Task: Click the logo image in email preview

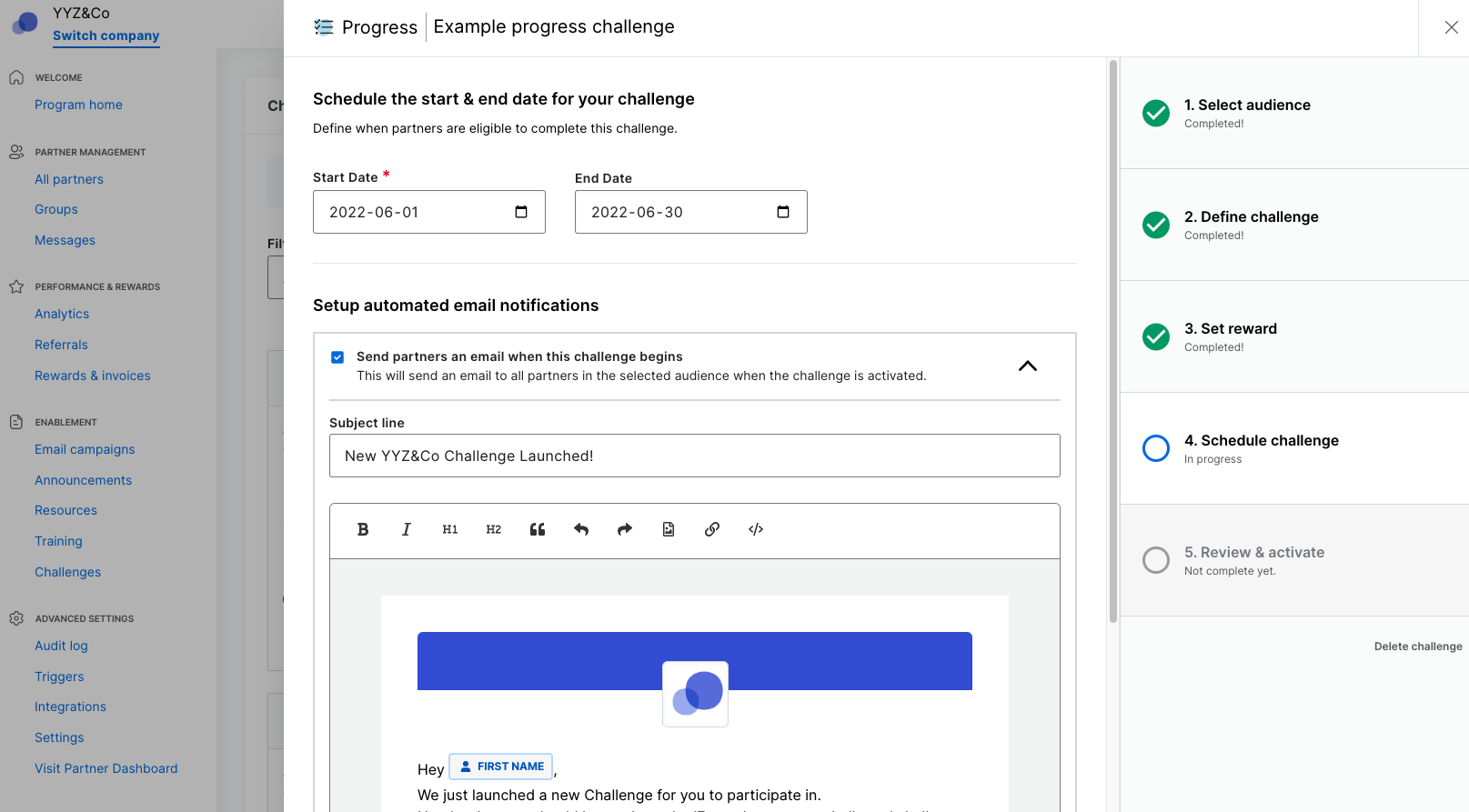Action: [696, 694]
